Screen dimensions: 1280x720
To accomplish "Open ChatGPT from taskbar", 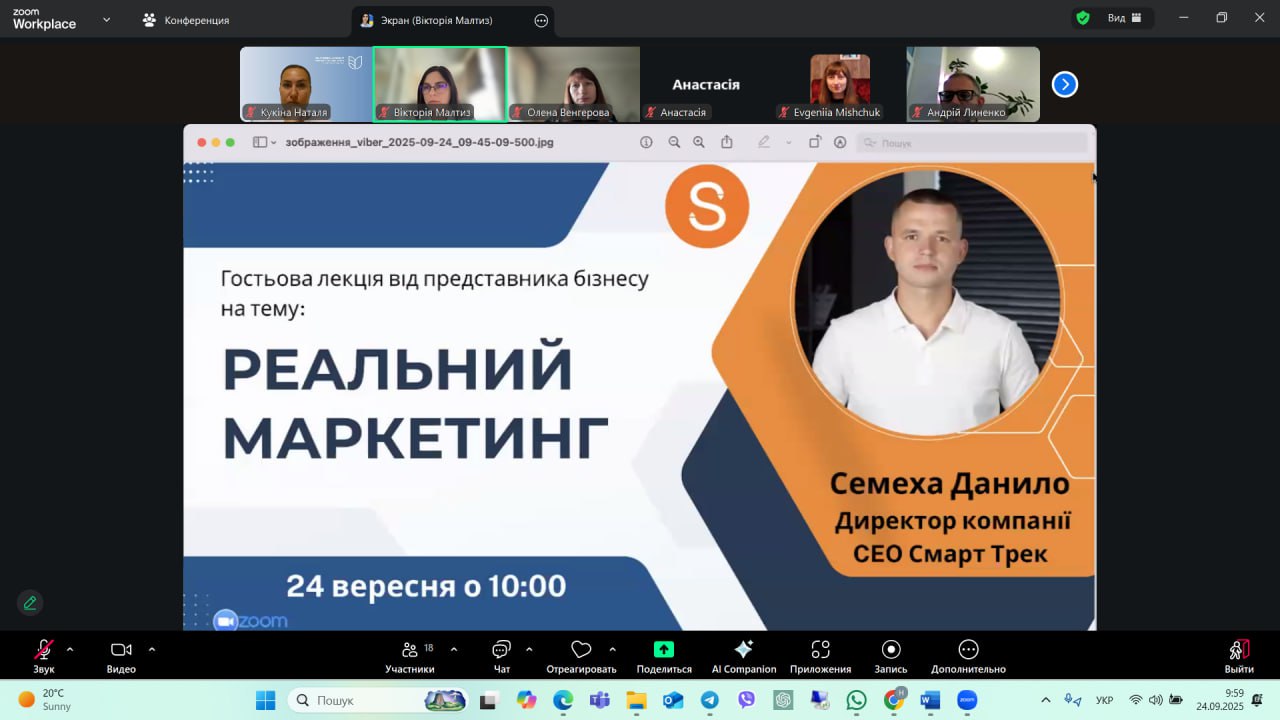I will 783,700.
